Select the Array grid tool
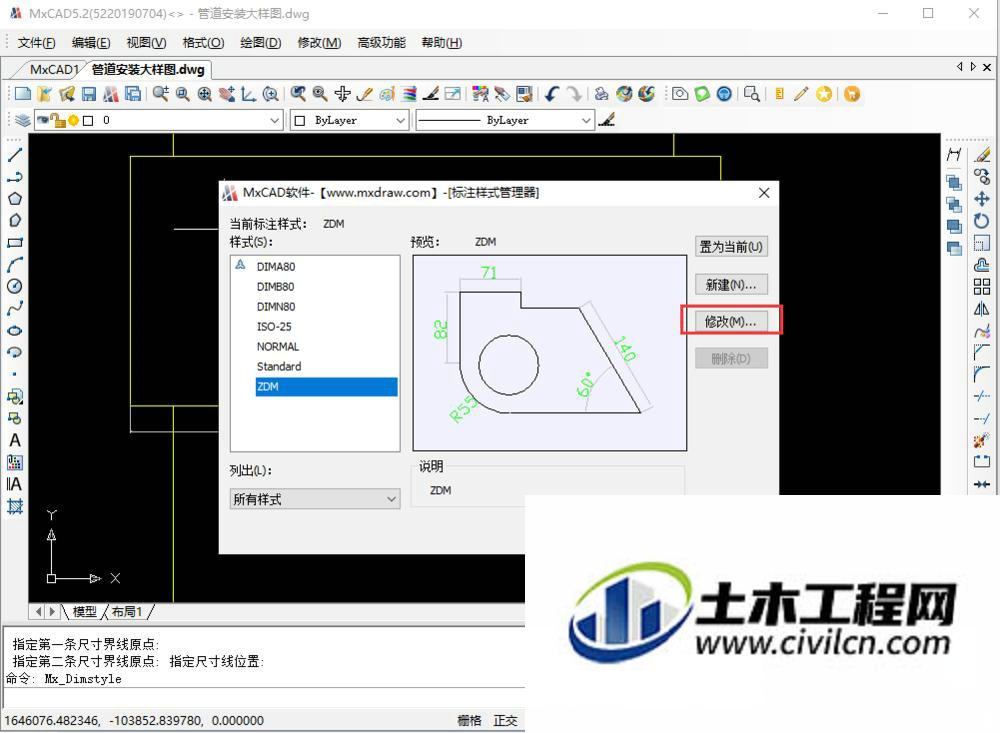 point(982,287)
